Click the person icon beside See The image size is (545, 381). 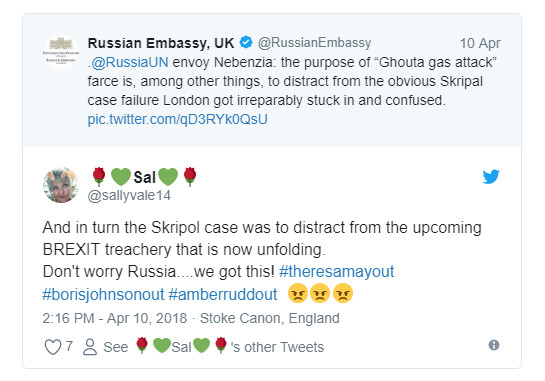click(x=90, y=347)
